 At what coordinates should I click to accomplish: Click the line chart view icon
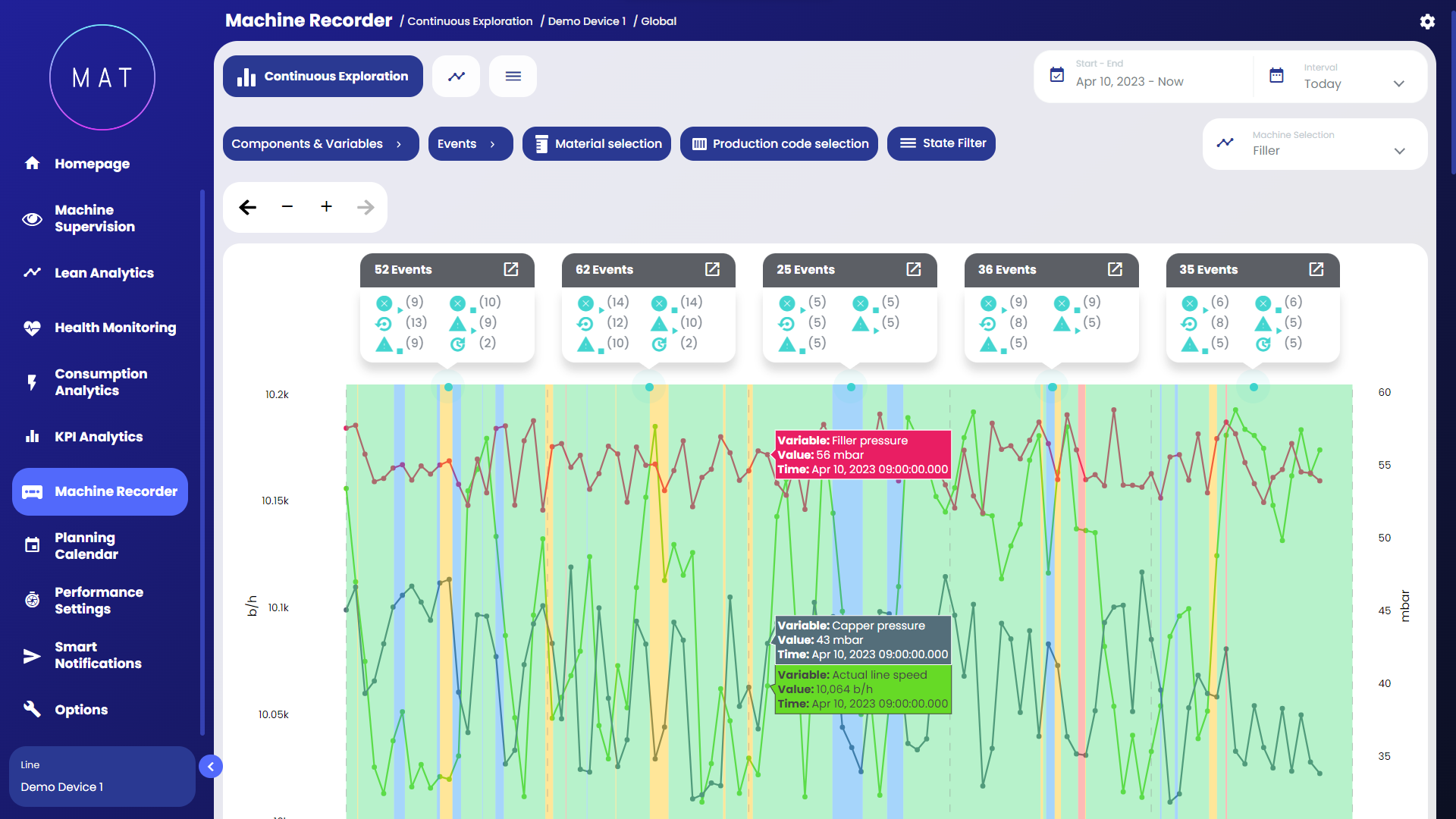pyautogui.click(x=457, y=77)
